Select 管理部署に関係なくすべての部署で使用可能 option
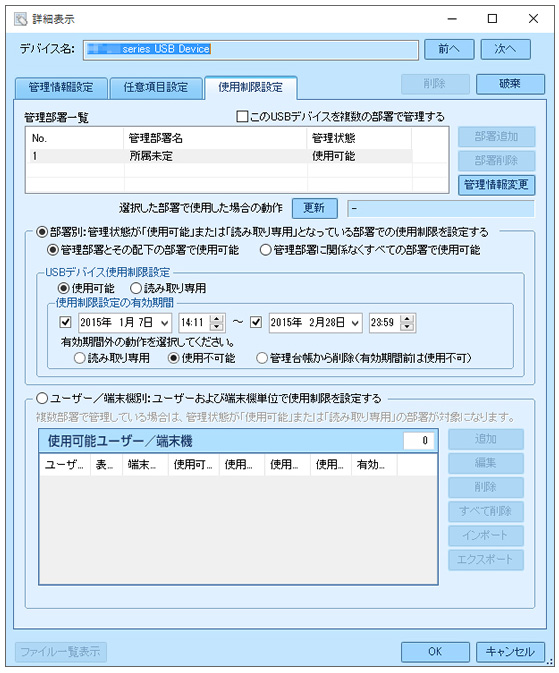Image resolution: width=559 pixels, height=673 pixels. coord(265,250)
